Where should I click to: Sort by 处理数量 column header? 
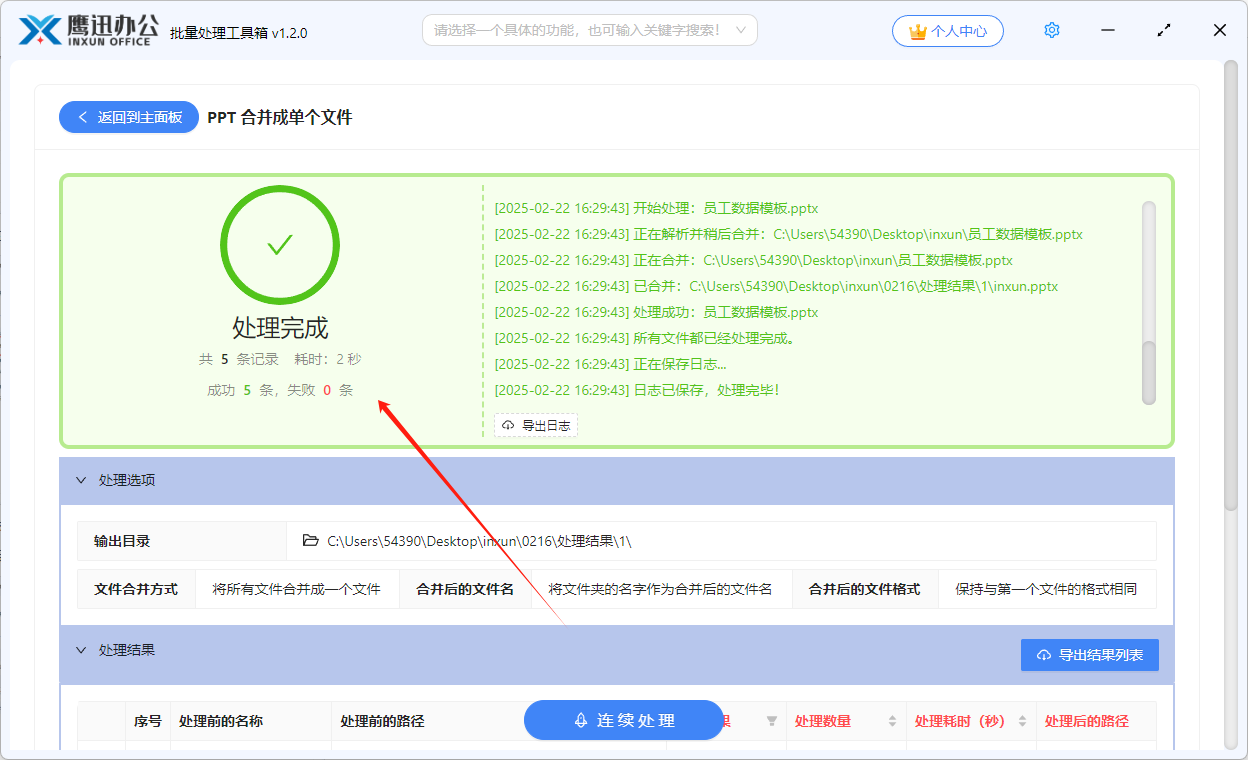(x=845, y=721)
